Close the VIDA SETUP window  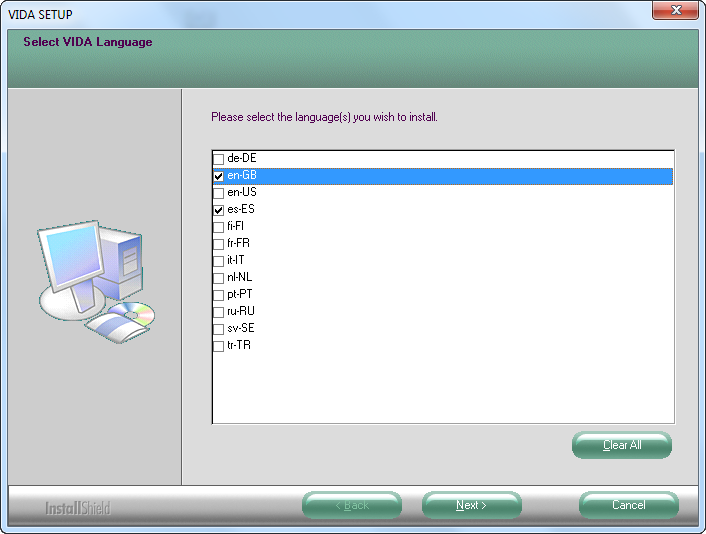[x=675, y=10]
